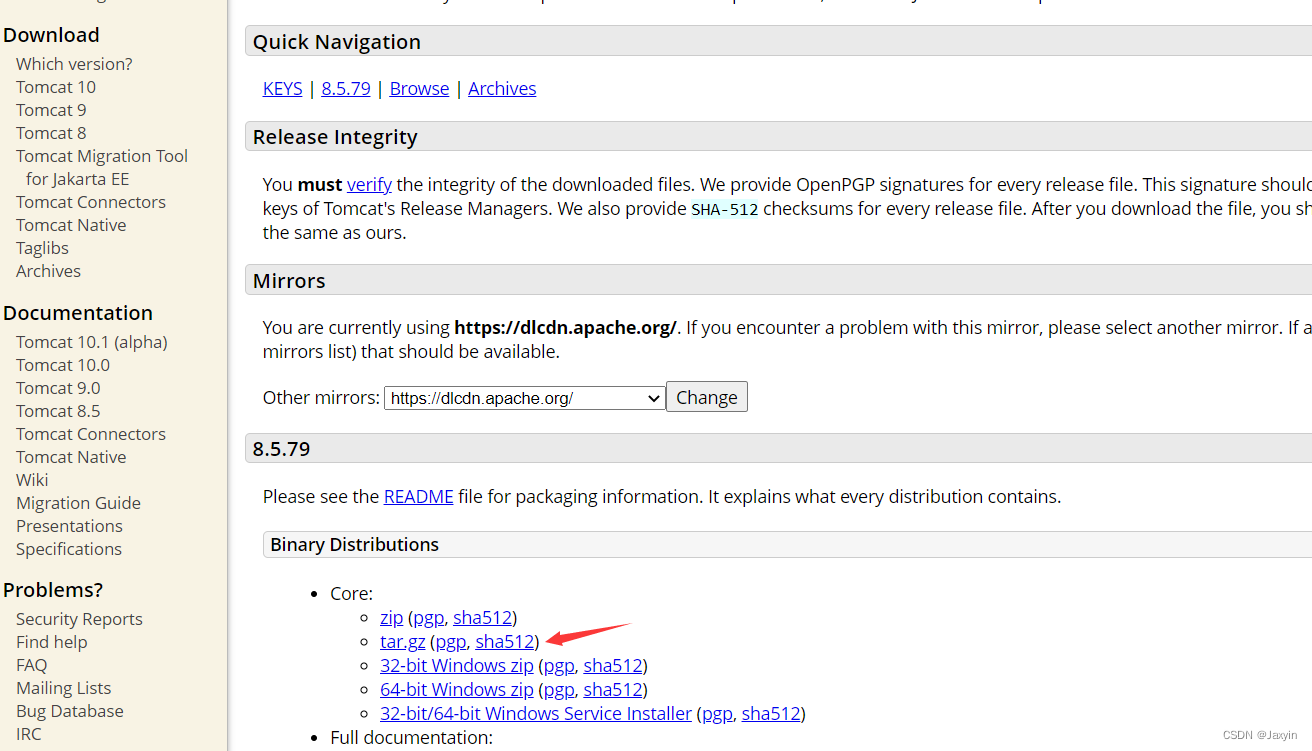Open sha512 checksum for 32-bit Windows zip

(613, 666)
